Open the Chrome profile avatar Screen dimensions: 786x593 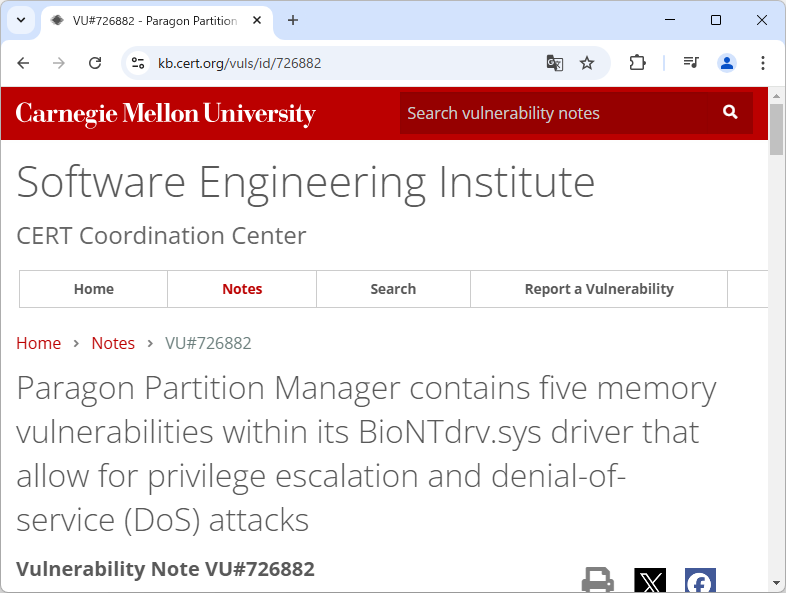point(726,63)
